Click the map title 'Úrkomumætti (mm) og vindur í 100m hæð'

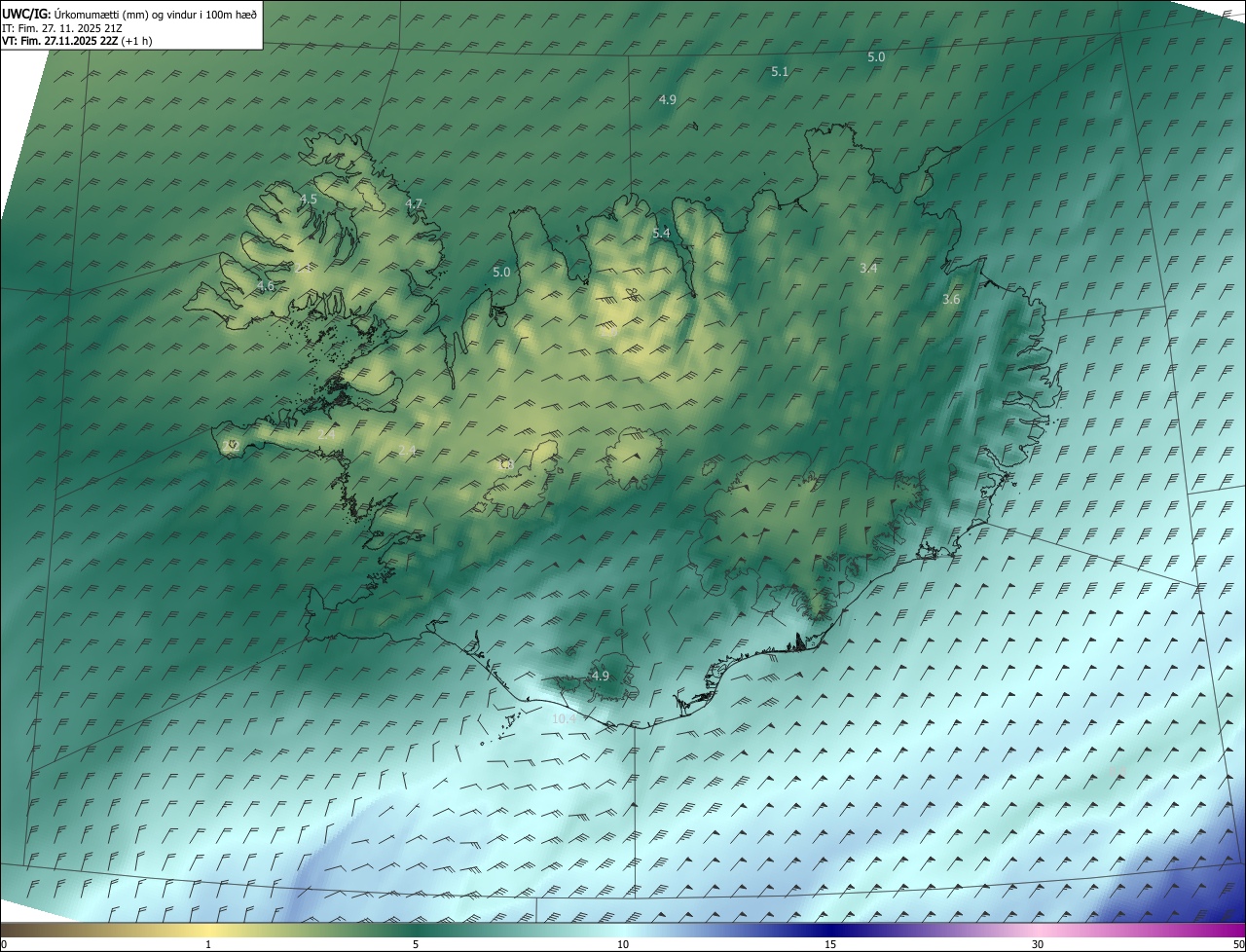[x=155, y=14]
